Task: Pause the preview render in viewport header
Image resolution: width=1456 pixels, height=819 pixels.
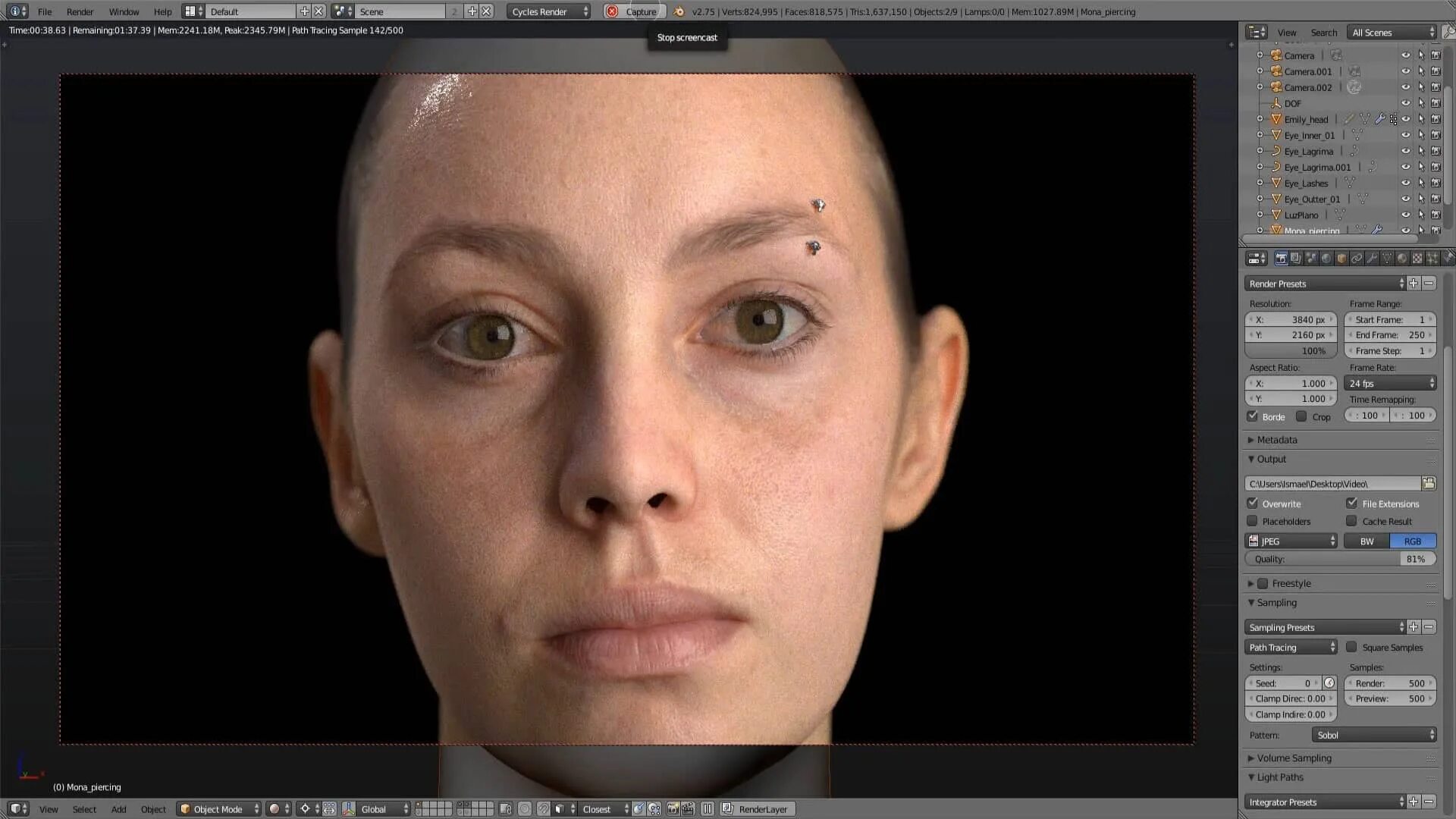Action: click(707, 809)
